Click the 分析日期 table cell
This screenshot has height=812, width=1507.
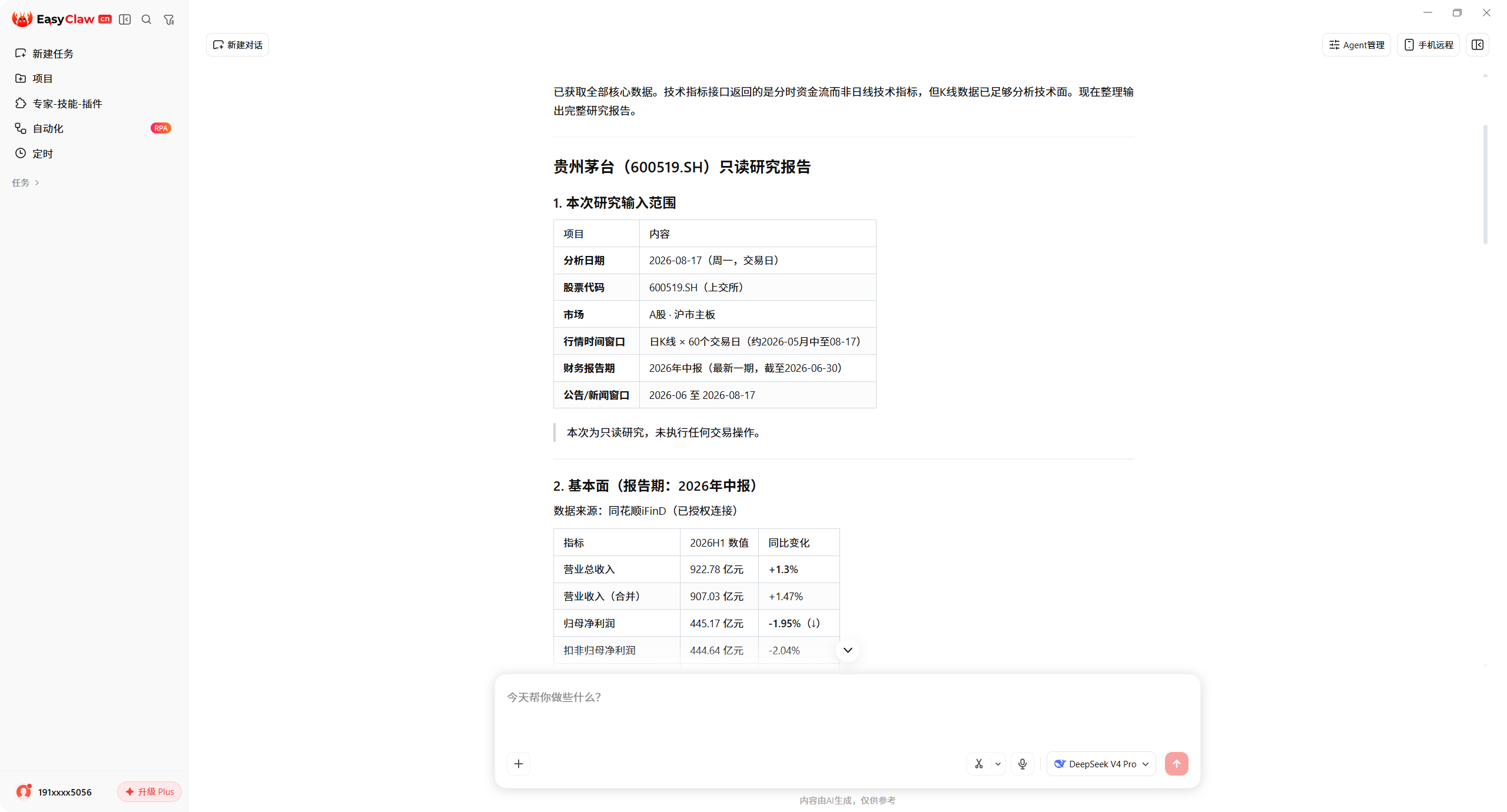tap(596, 260)
